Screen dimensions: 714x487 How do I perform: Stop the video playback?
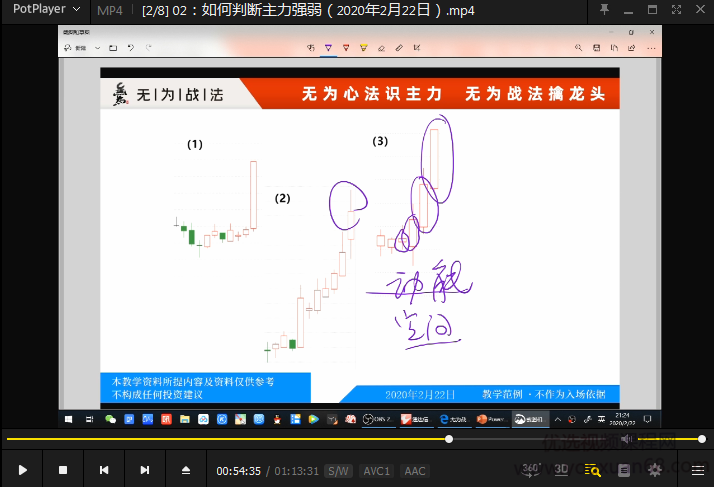point(63,470)
